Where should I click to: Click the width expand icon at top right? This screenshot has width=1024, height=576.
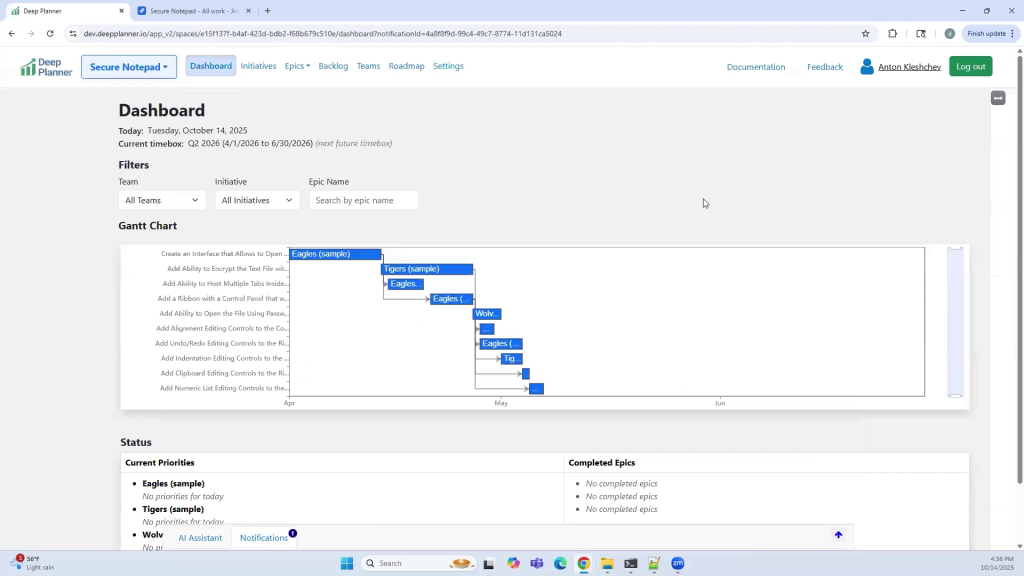pyautogui.click(x=997, y=98)
